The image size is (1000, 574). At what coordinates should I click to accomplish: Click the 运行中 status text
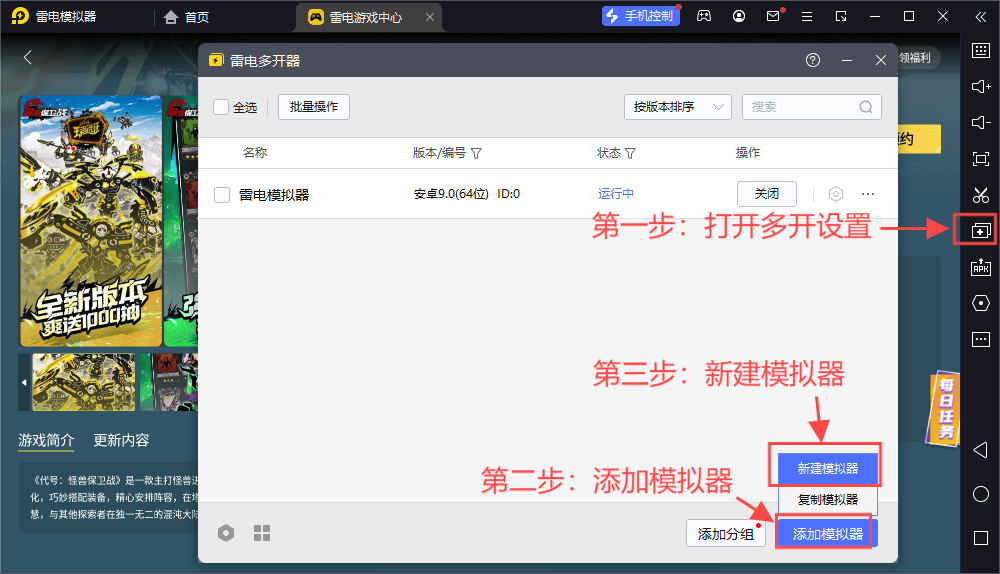615,194
